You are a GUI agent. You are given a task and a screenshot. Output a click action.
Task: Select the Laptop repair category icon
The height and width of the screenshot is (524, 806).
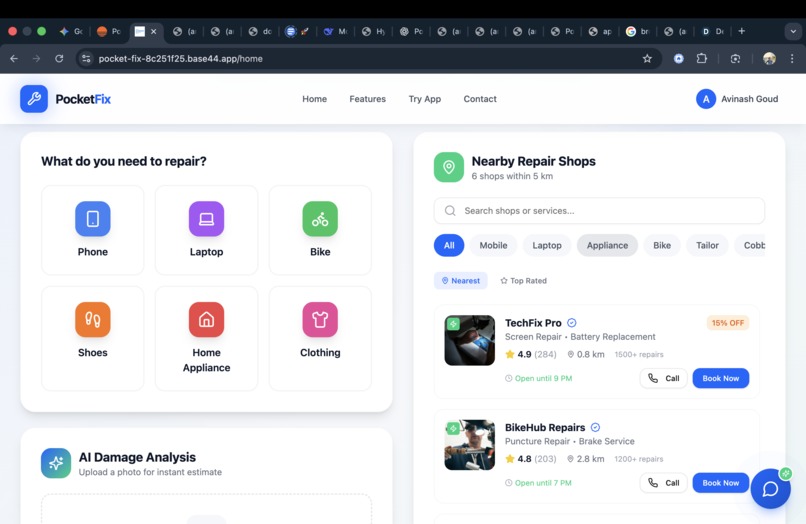(206, 219)
